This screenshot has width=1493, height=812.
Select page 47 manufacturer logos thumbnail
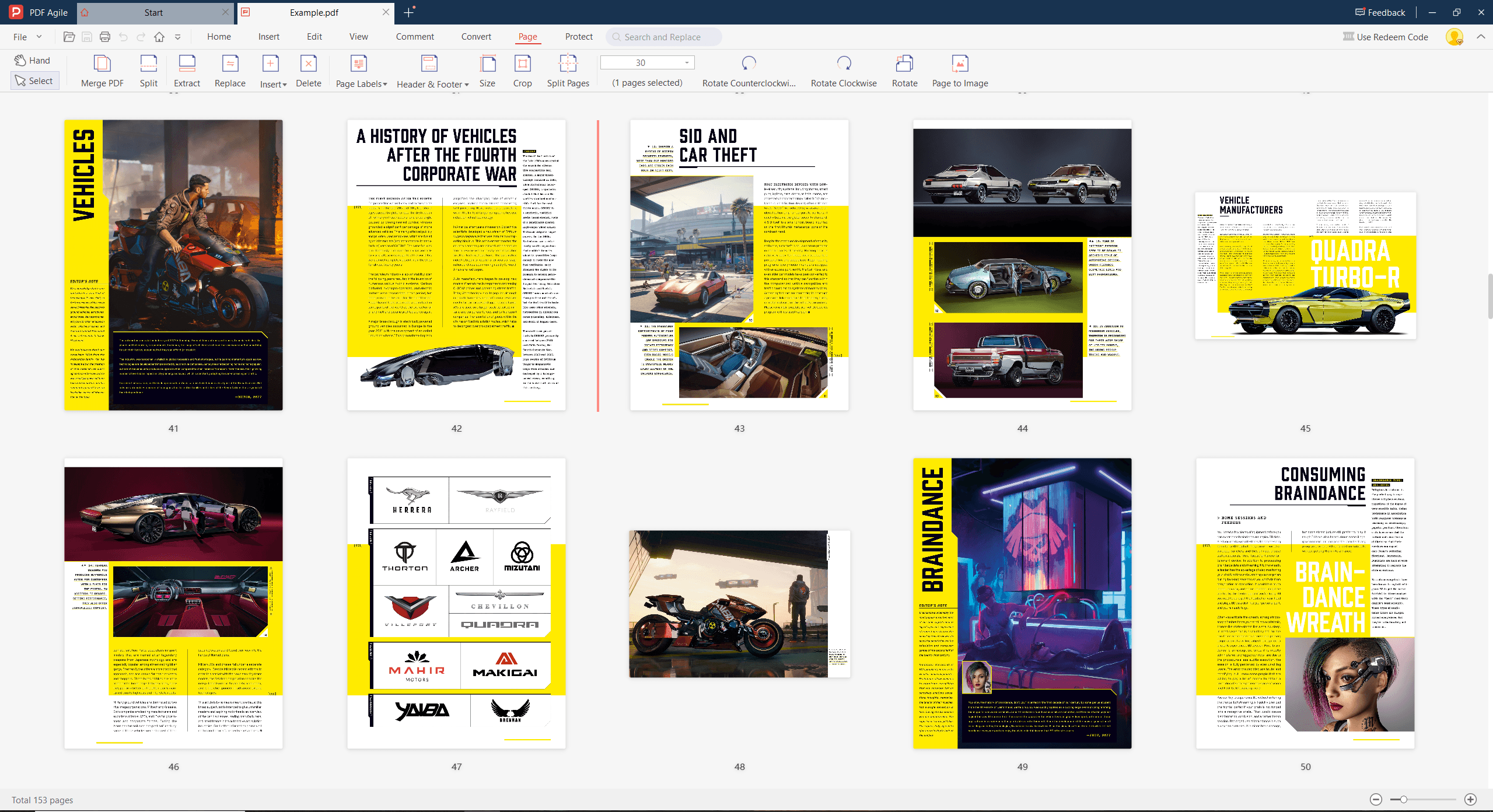[456, 603]
